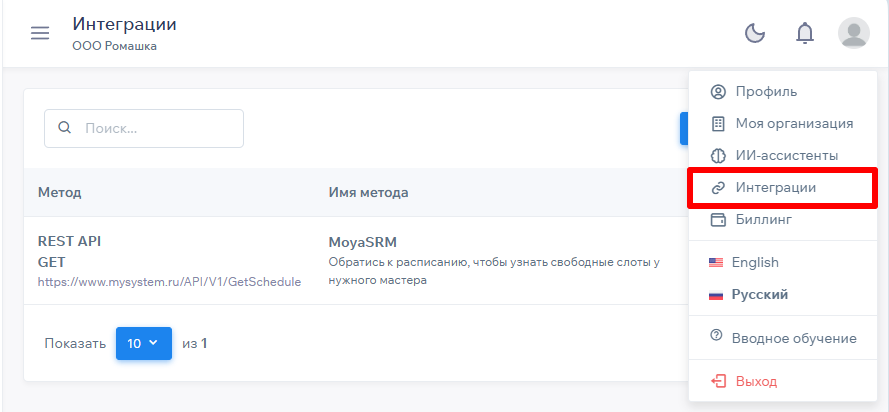889x412 pixels.
Task: Click the Выход logout icon
Action: [717, 381]
